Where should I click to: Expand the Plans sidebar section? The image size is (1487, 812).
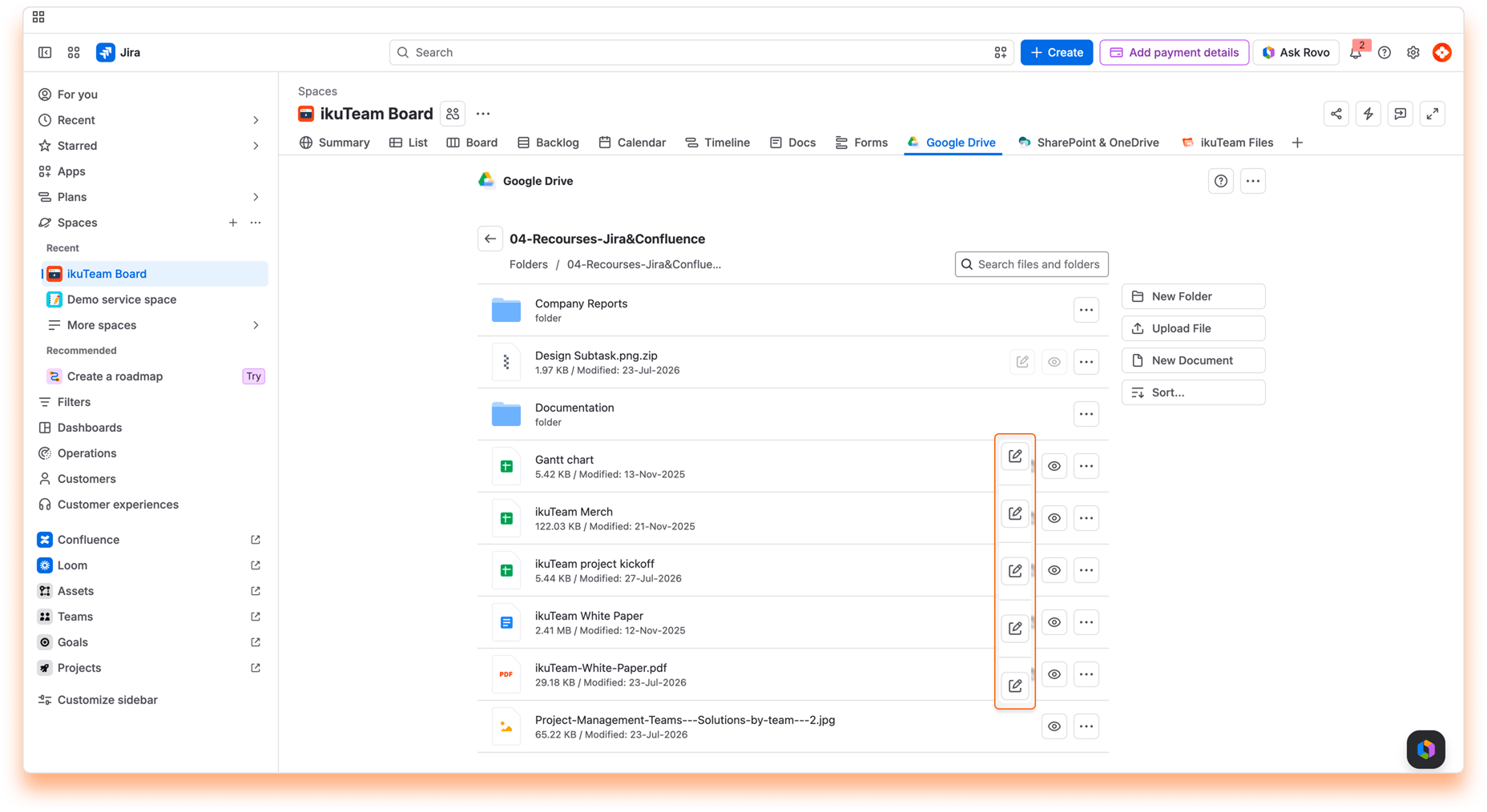[256, 197]
